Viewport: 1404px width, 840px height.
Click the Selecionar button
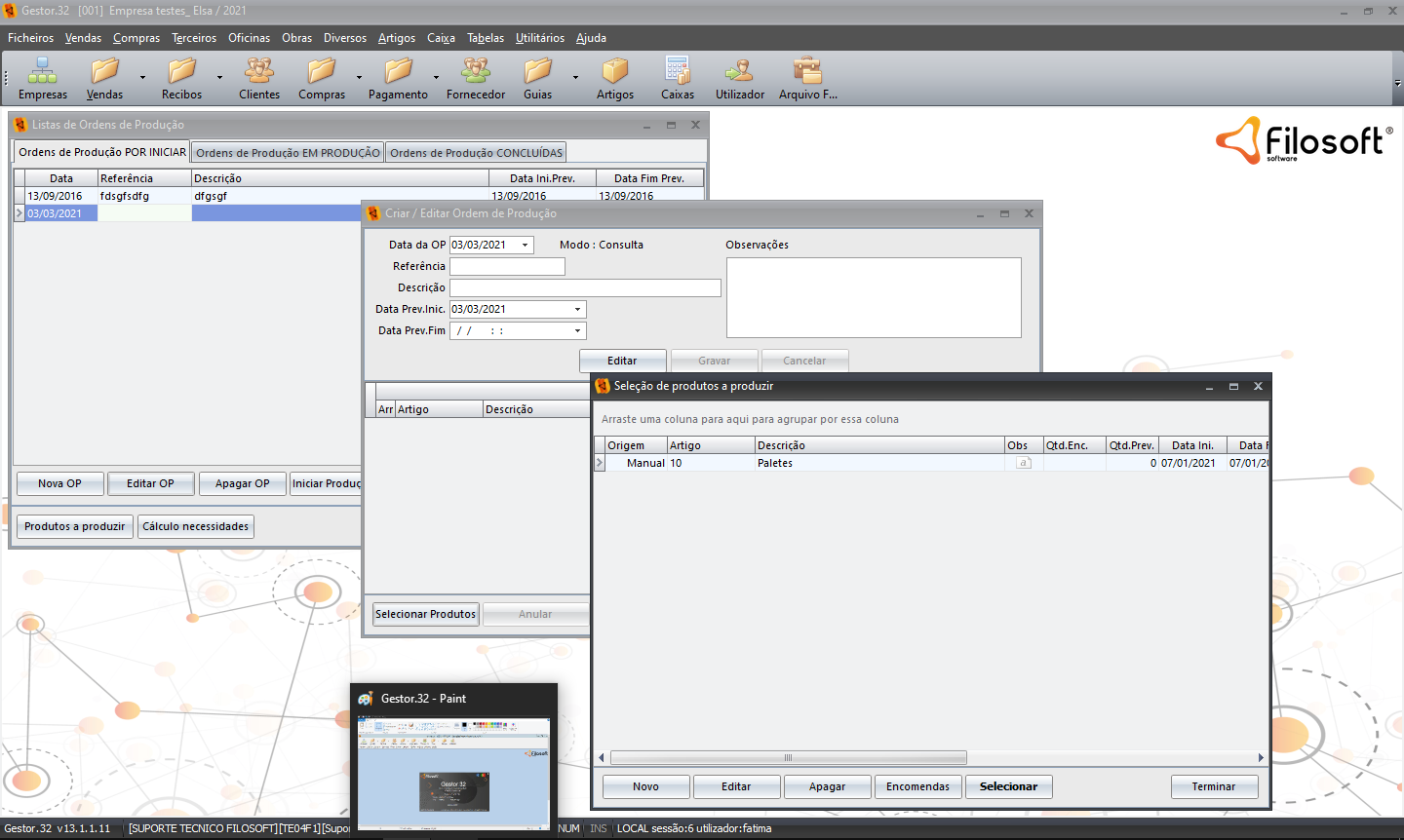click(1008, 786)
